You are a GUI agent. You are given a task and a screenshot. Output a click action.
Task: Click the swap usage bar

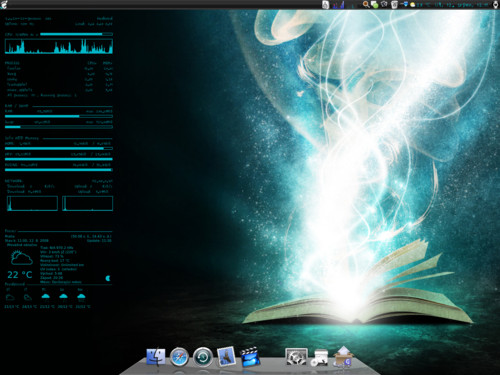coord(59,127)
